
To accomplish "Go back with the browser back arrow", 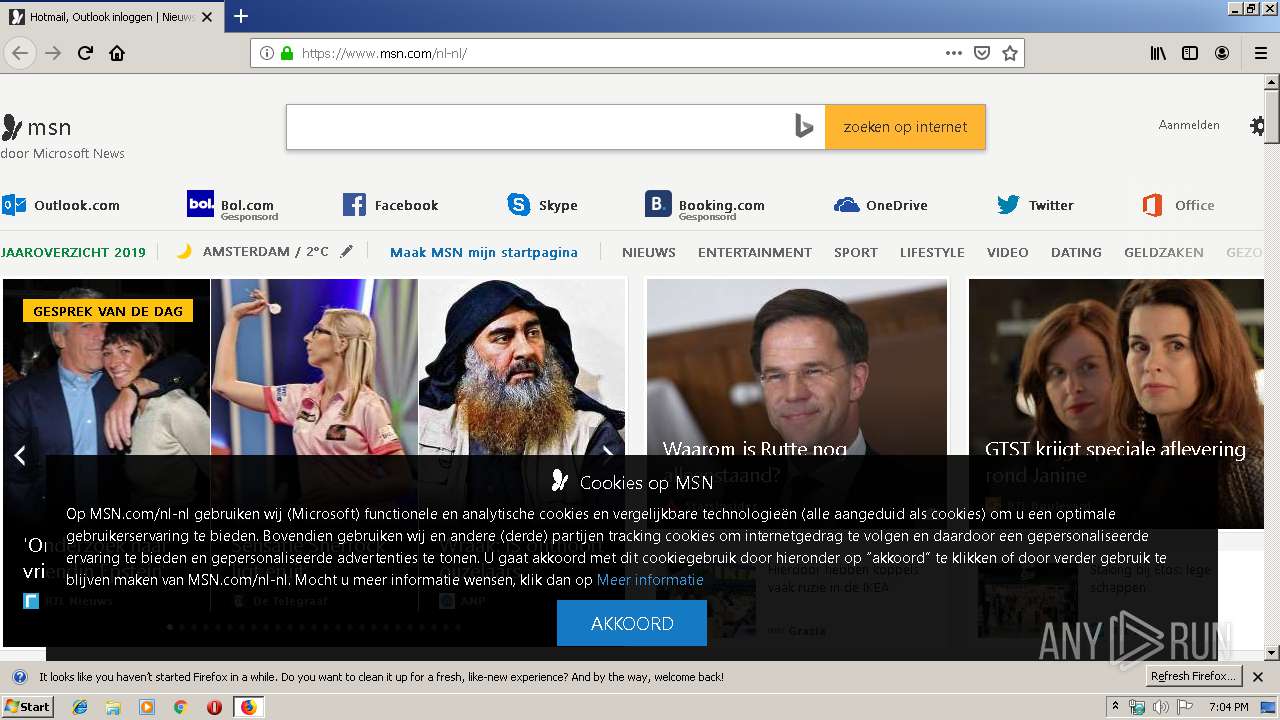I will (x=20, y=53).
